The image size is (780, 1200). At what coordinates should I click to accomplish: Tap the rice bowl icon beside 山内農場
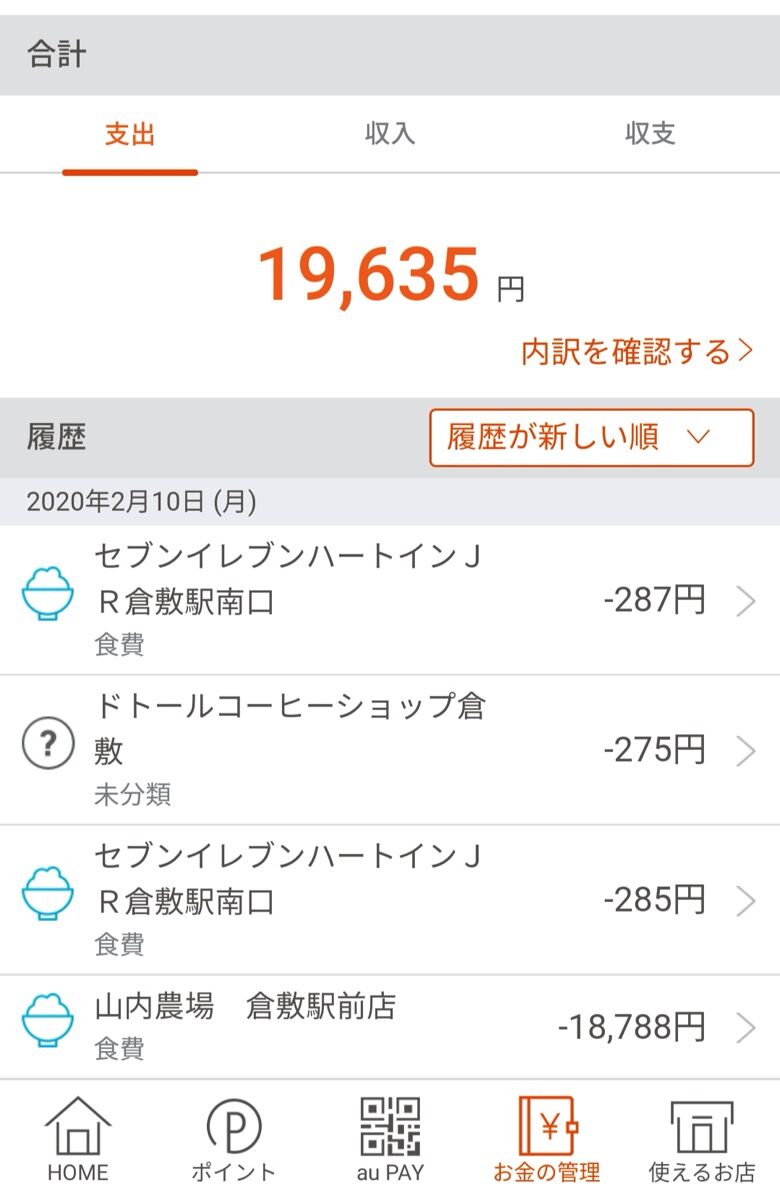pyautogui.click(x=48, y=1020)
